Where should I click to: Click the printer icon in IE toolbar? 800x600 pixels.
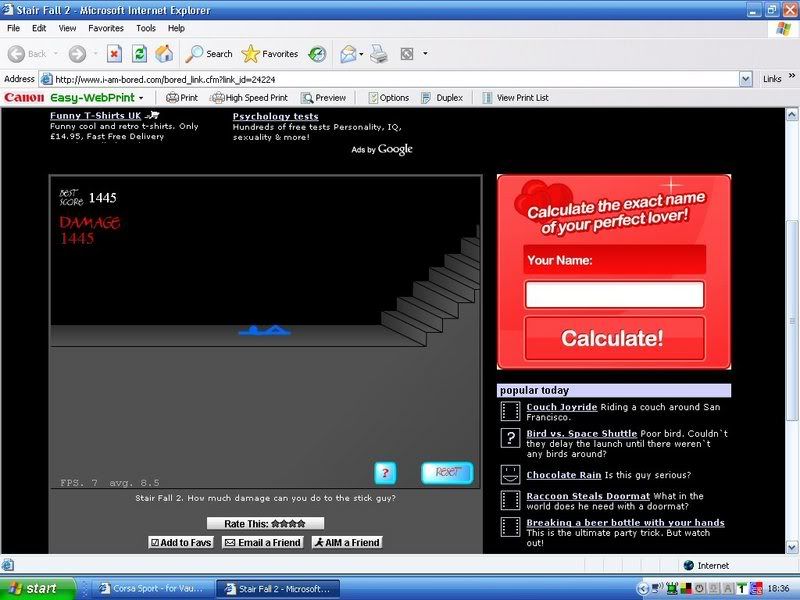tap(379, 54)
